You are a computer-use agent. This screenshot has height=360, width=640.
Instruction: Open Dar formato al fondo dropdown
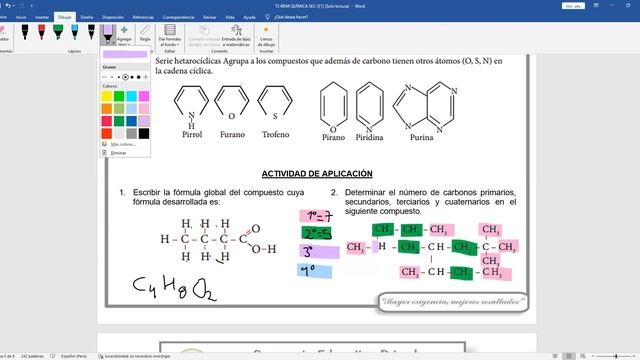point(170,36)
